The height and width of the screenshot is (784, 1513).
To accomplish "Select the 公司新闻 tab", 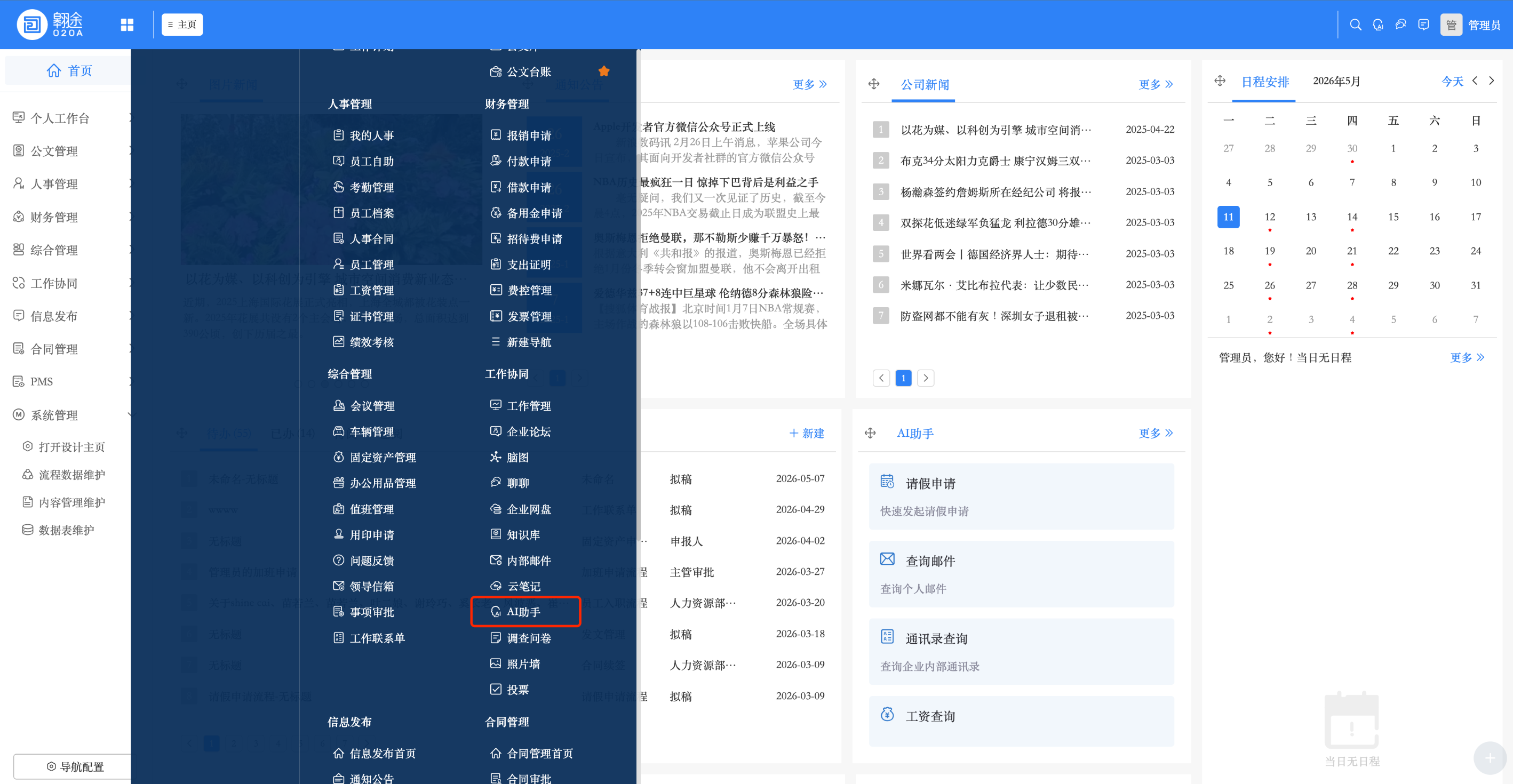I will (925, 85).
